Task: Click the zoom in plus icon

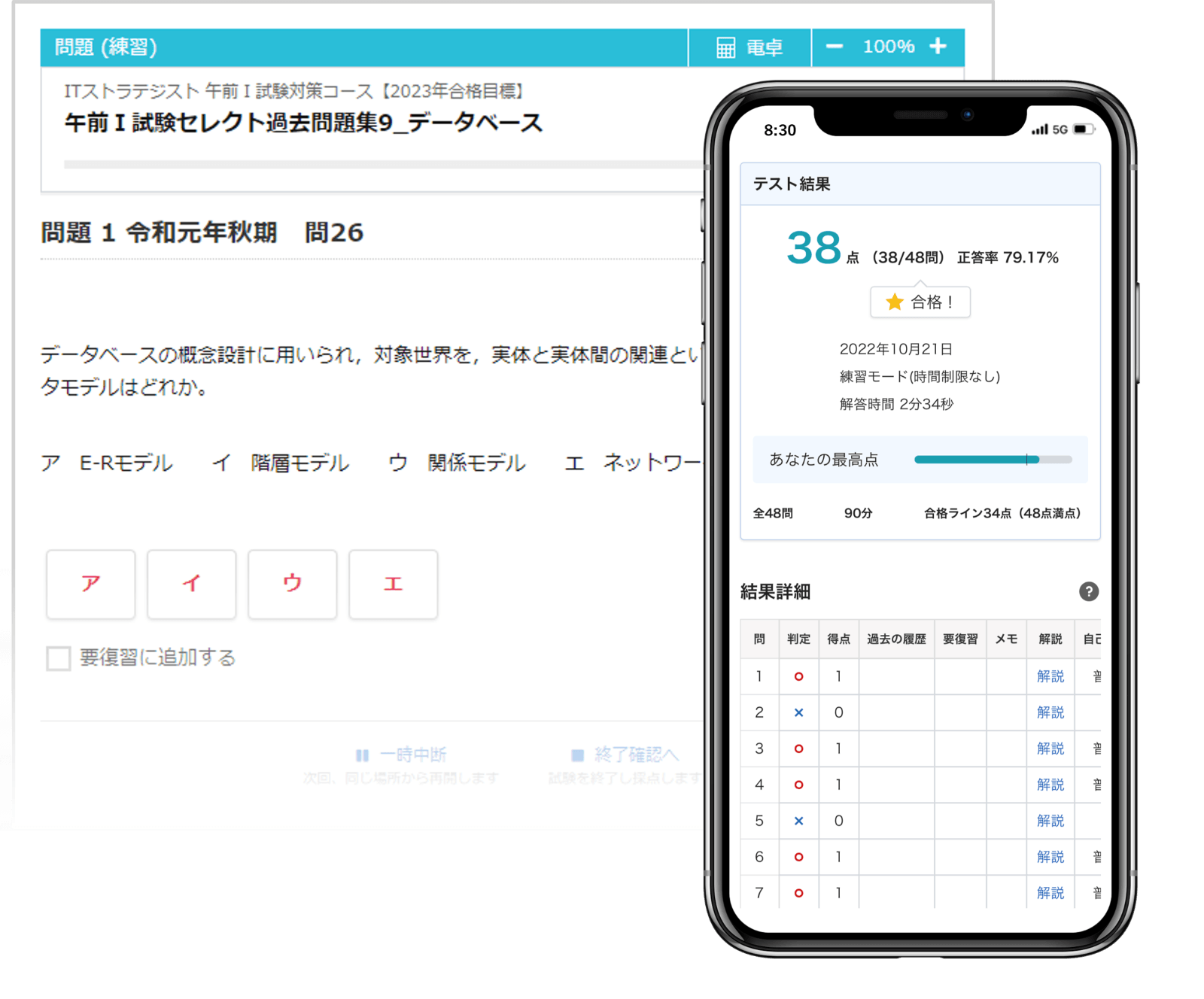Action: [938, 46]
